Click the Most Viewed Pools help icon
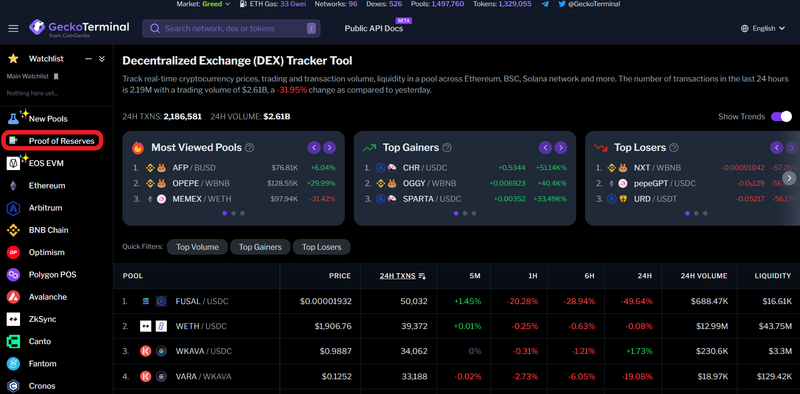800x394 pixels. pos(249,148)
